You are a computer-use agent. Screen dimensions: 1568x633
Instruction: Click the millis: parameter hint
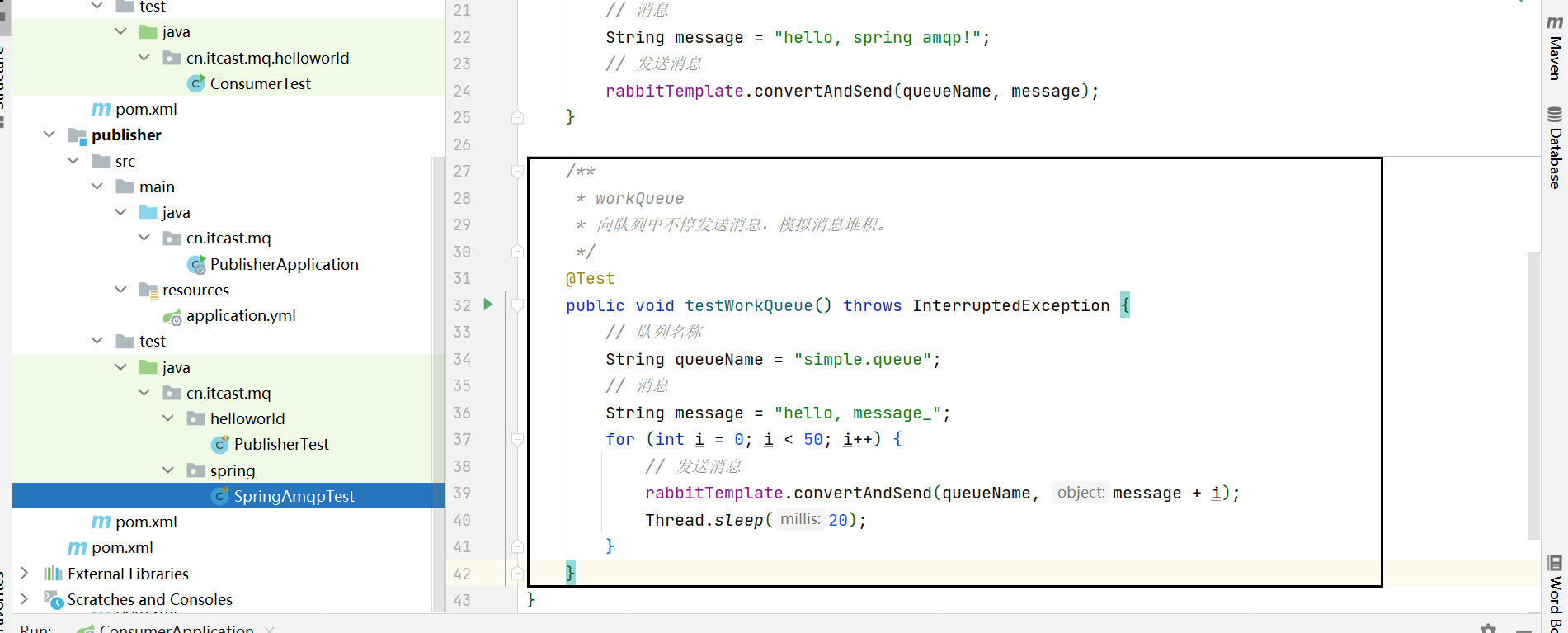tap(800, 519)
